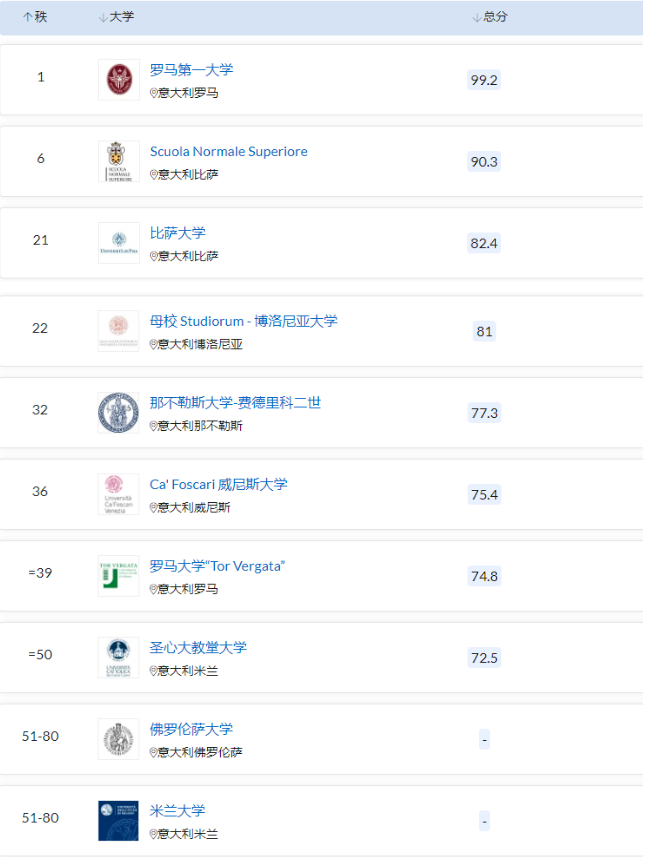This screenshot has width=646, height=857.
Task: Open the 比萨大学 university page
Action: (177, 233)
